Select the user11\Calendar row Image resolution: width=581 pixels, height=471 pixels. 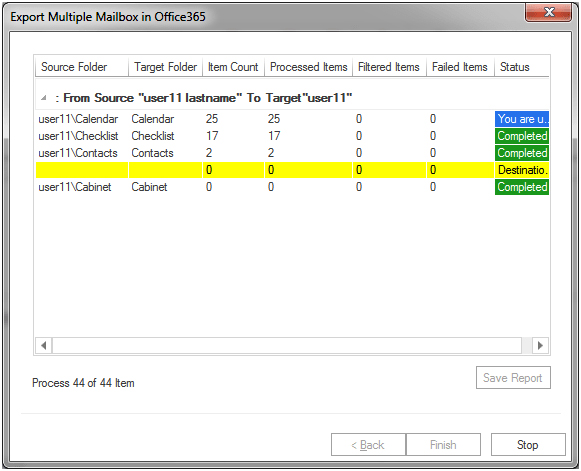tap(292, 119)
